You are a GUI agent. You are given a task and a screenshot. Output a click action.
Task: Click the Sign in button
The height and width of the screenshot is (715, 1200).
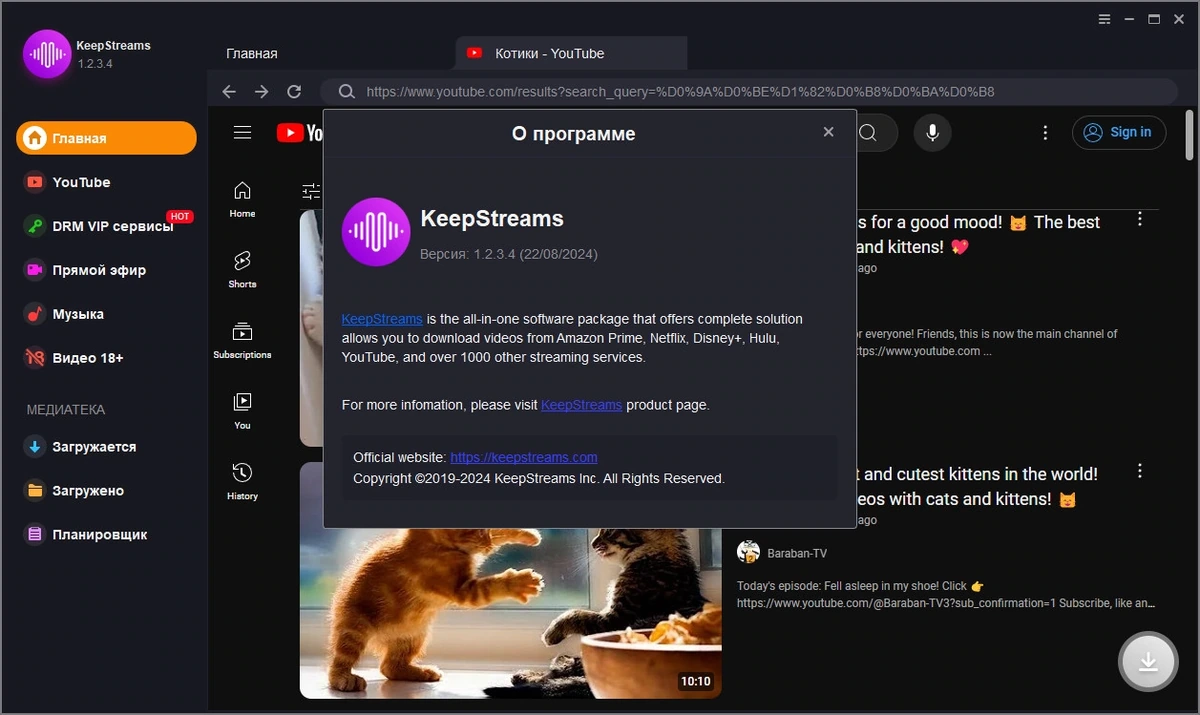coord(1119,132)
